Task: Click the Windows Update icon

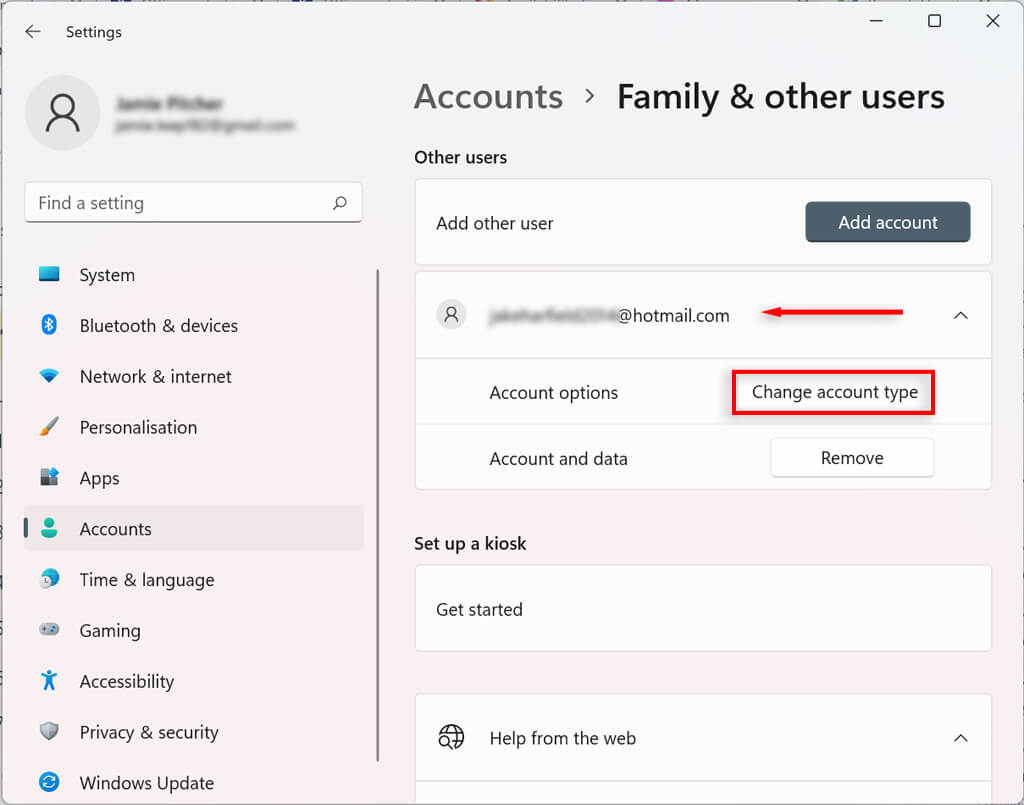Action: coord(49,782)
